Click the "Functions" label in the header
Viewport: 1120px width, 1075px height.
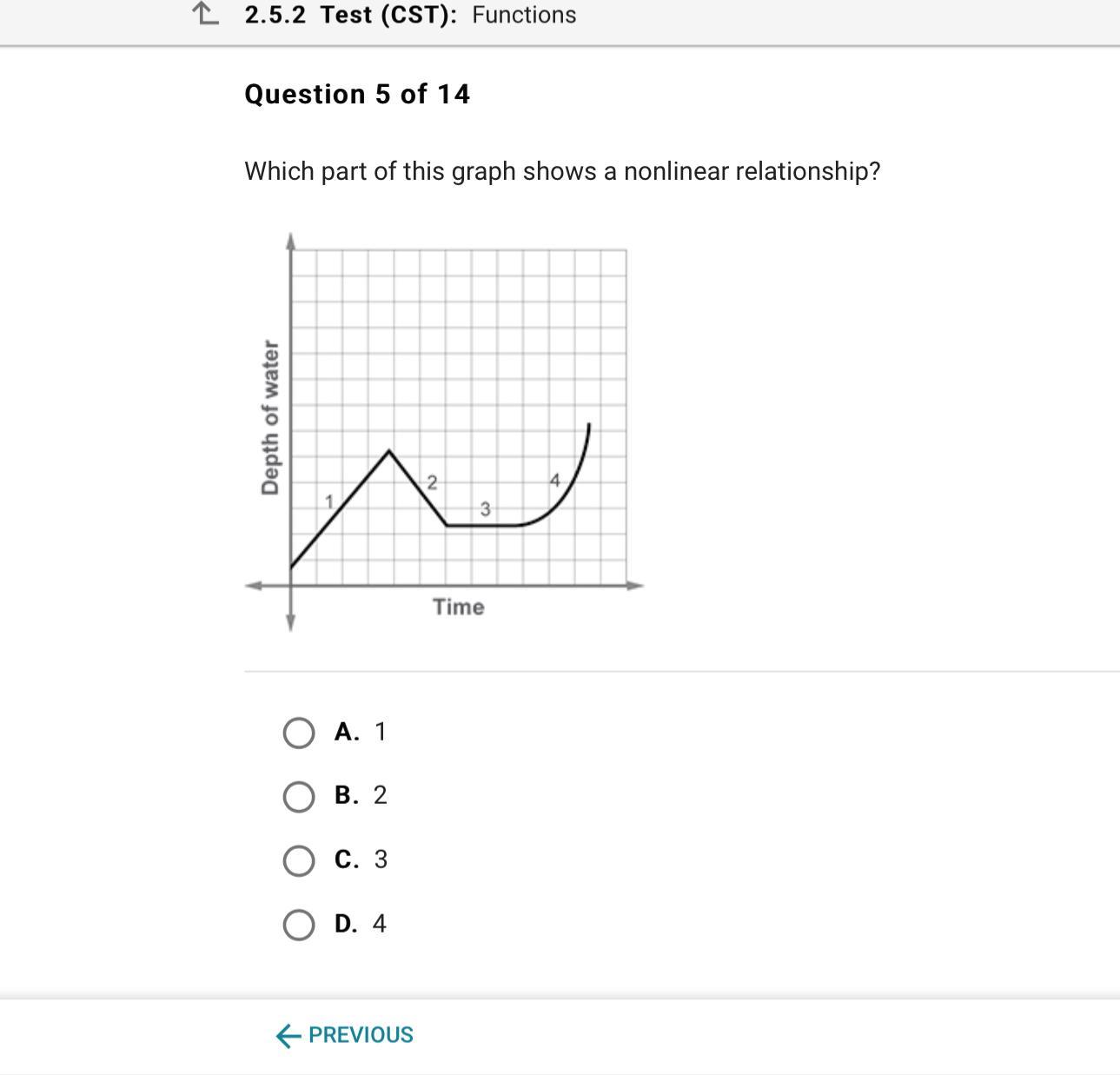tap(524, 15)
